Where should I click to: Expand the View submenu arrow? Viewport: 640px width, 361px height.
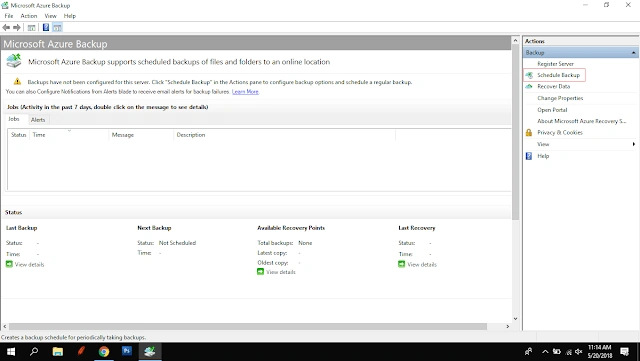[x=633, y=144]
